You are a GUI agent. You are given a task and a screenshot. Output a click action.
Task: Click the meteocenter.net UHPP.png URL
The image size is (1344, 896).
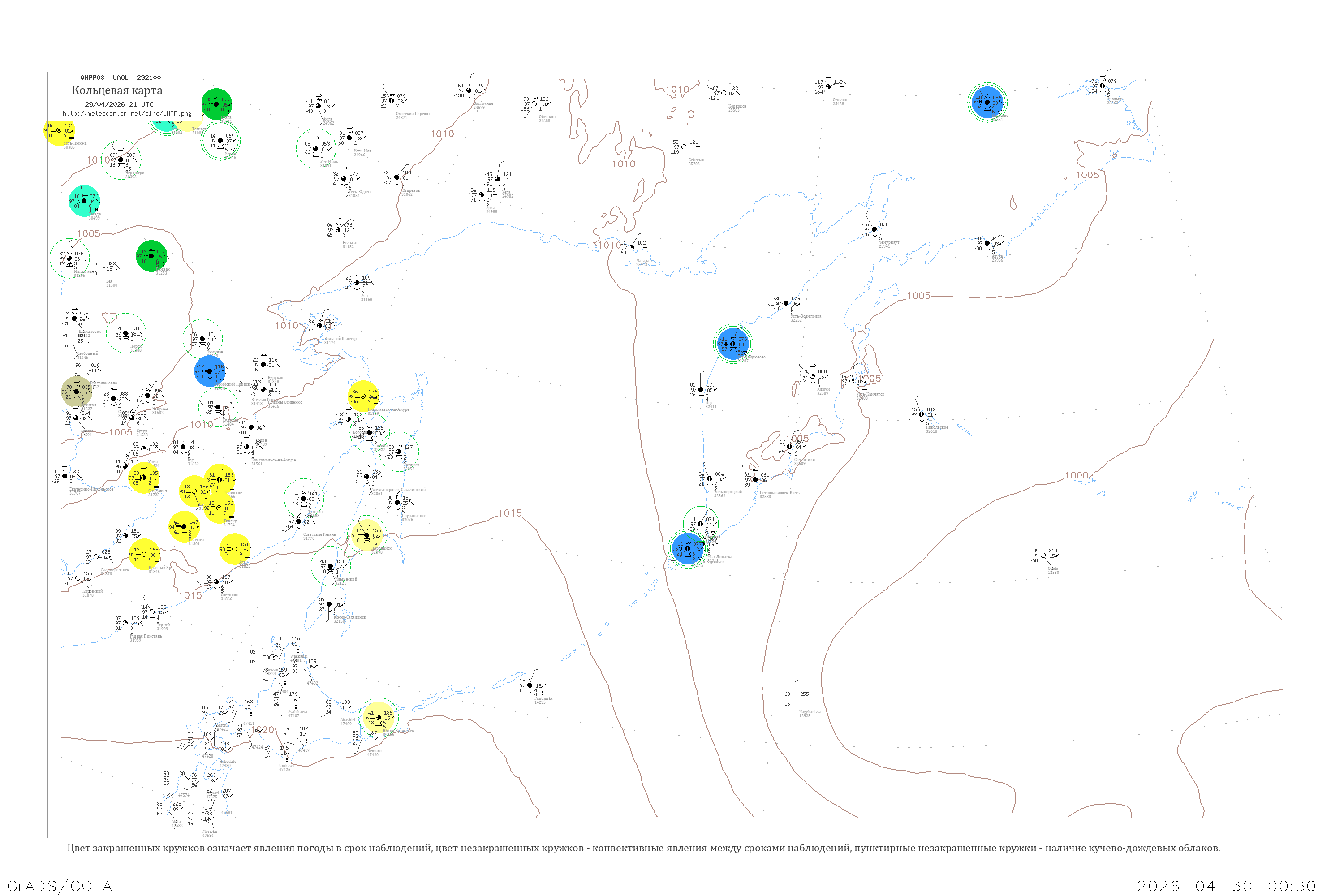127,113
